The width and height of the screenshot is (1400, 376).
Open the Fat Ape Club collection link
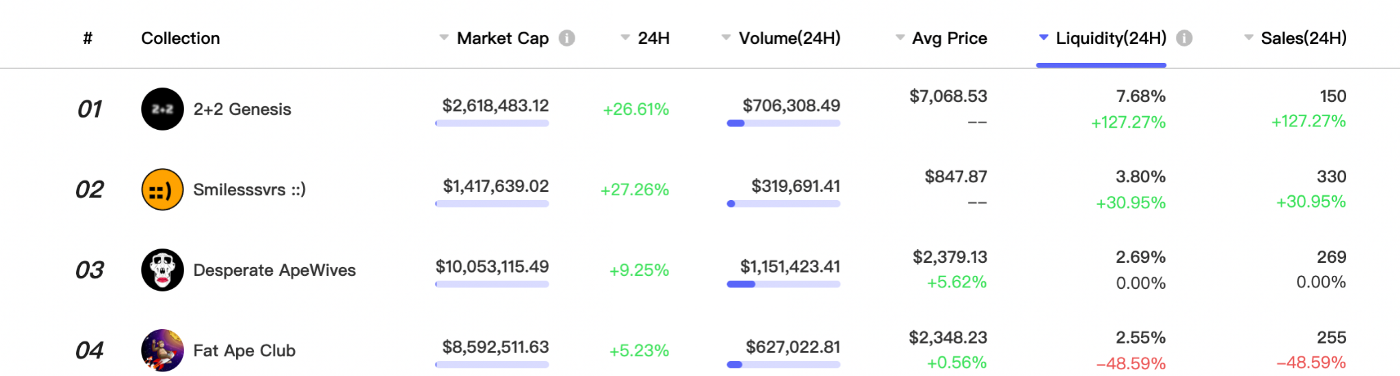coord(245,350)
